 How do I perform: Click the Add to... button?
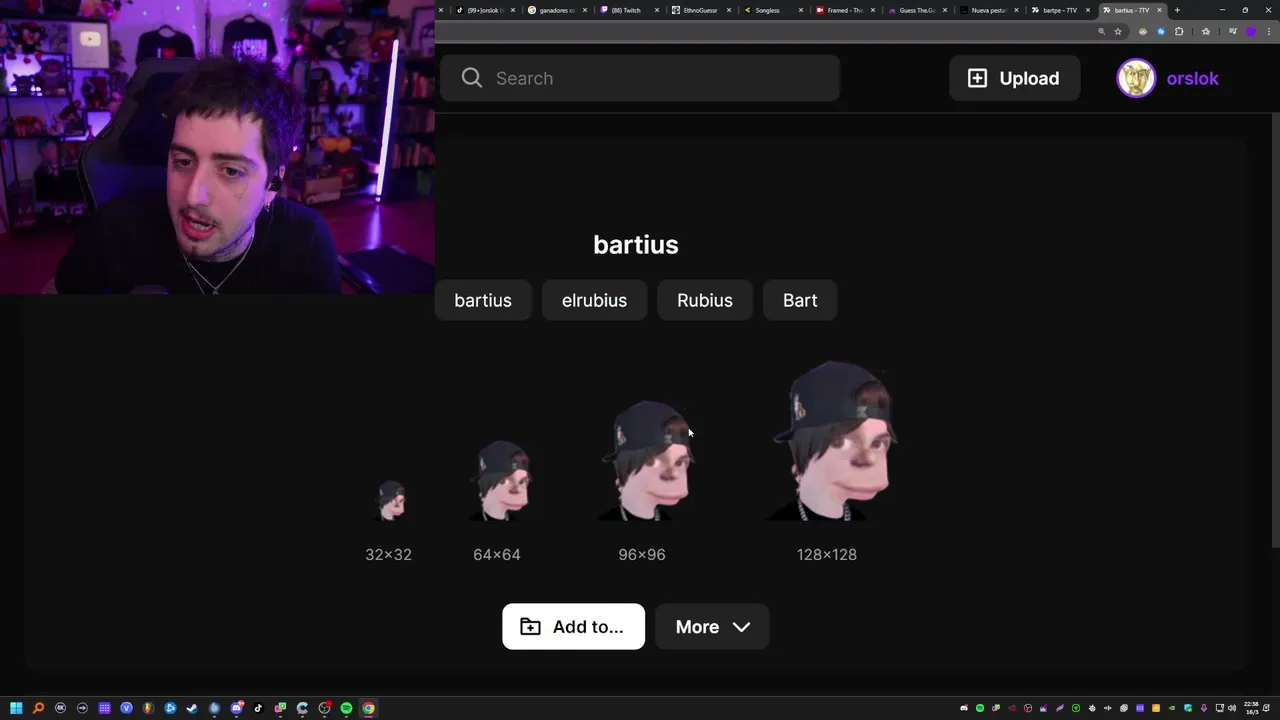[573, 626]
